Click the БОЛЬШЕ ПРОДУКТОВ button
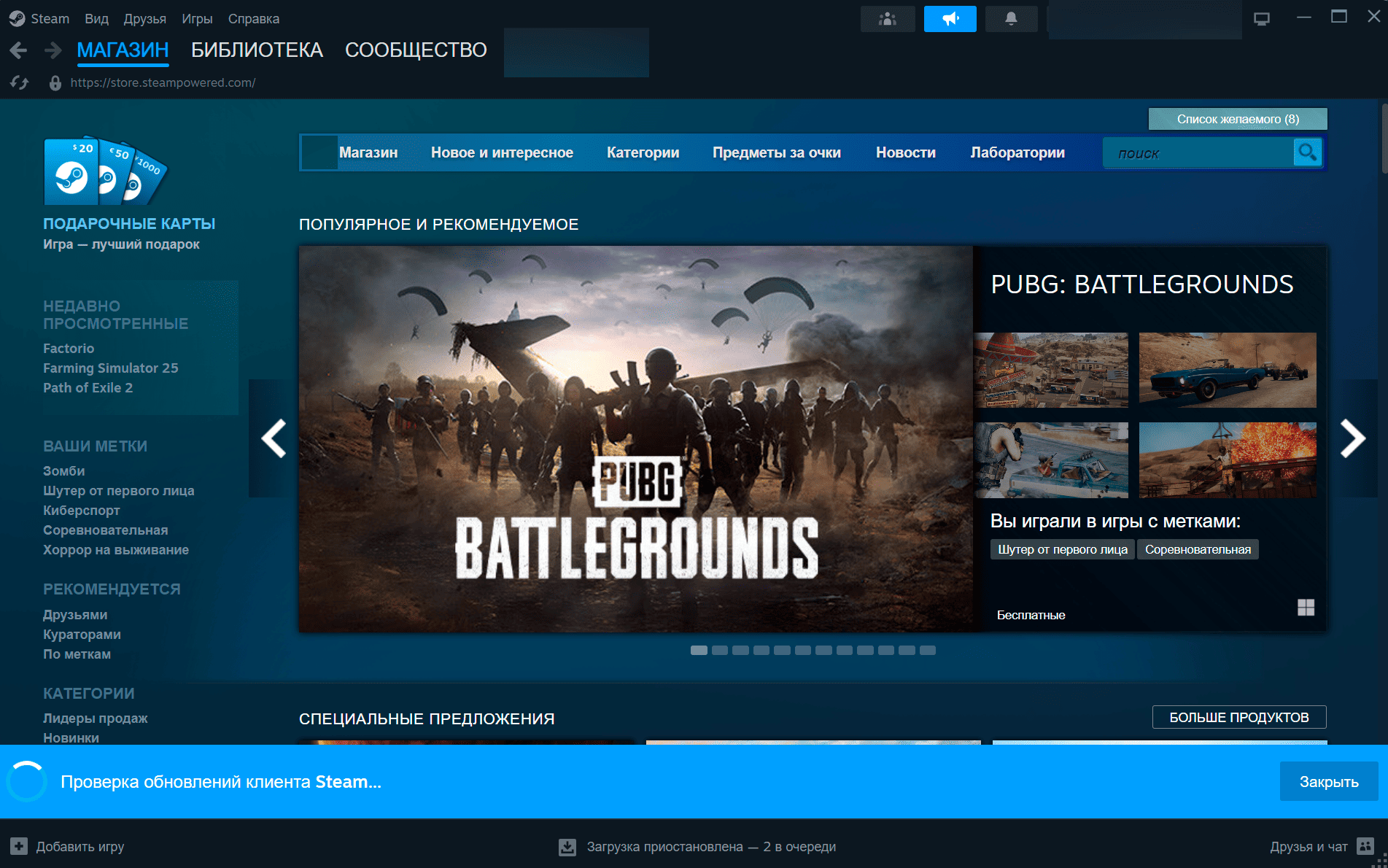Screen dimensions: 1388x868 (1239, 717)
